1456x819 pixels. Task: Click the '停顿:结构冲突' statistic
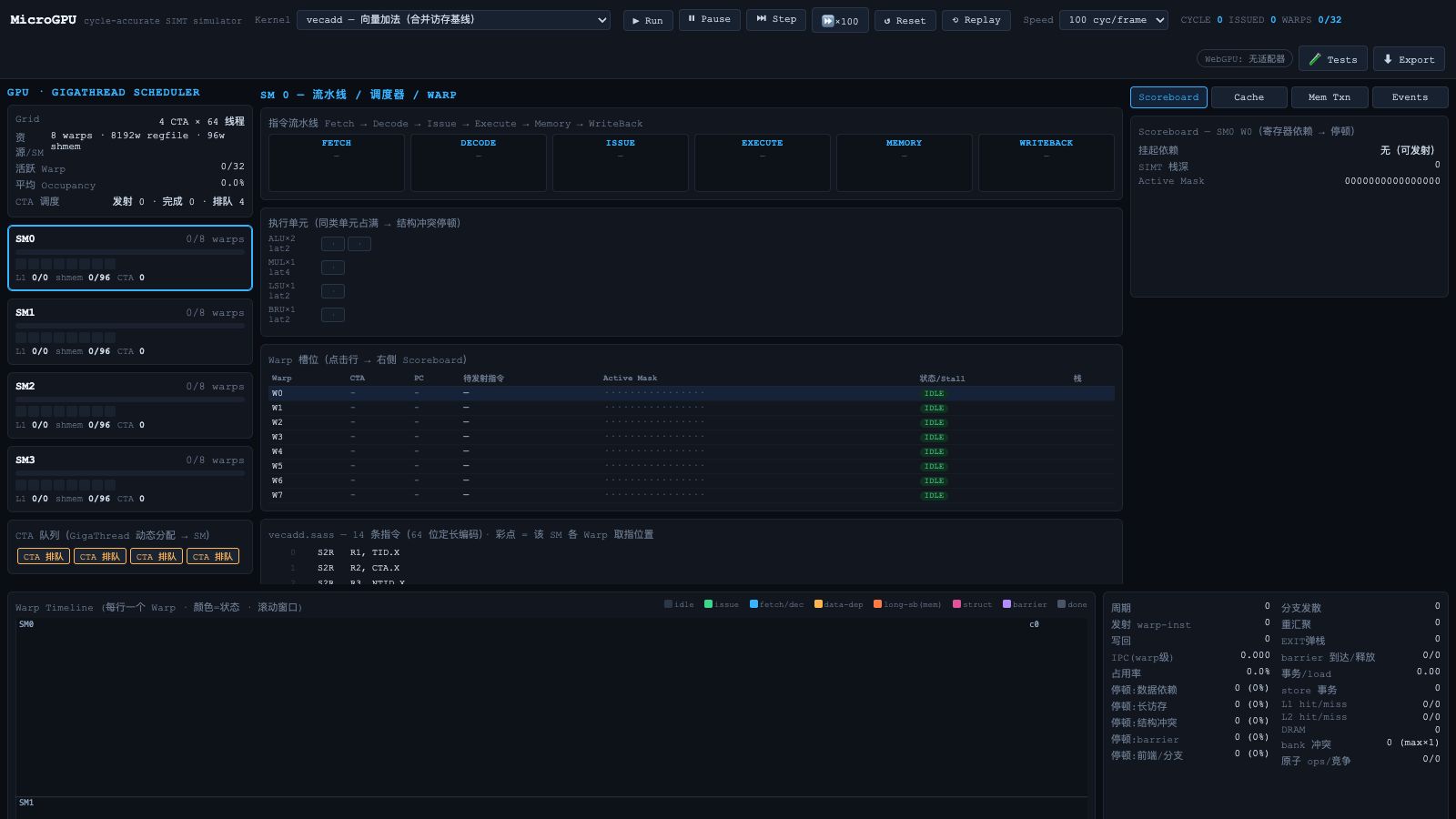tap(1190, 723)
